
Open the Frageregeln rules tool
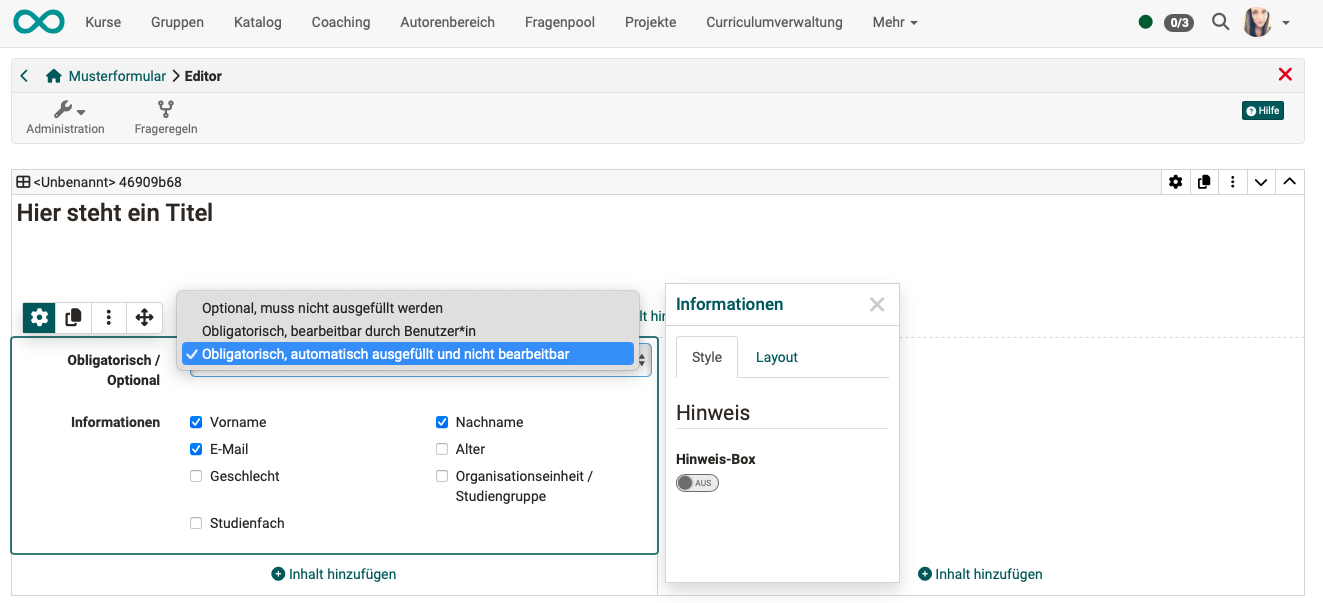(x=165, y=117)
